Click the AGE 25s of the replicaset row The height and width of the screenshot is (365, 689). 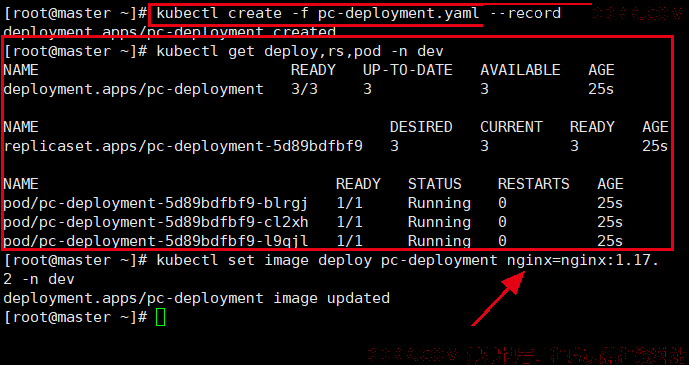[655, 146]
